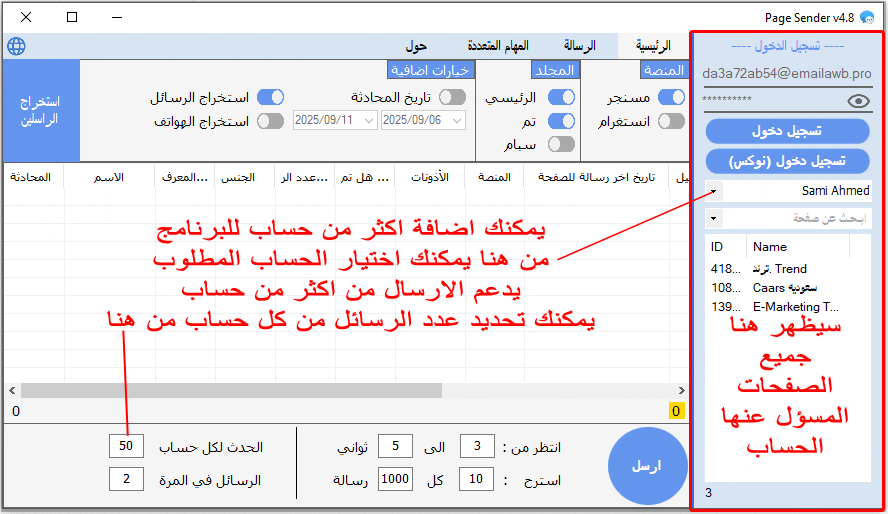
Task: Click the globe language icon
Action: pyautogui.click(x=16, y=46)
